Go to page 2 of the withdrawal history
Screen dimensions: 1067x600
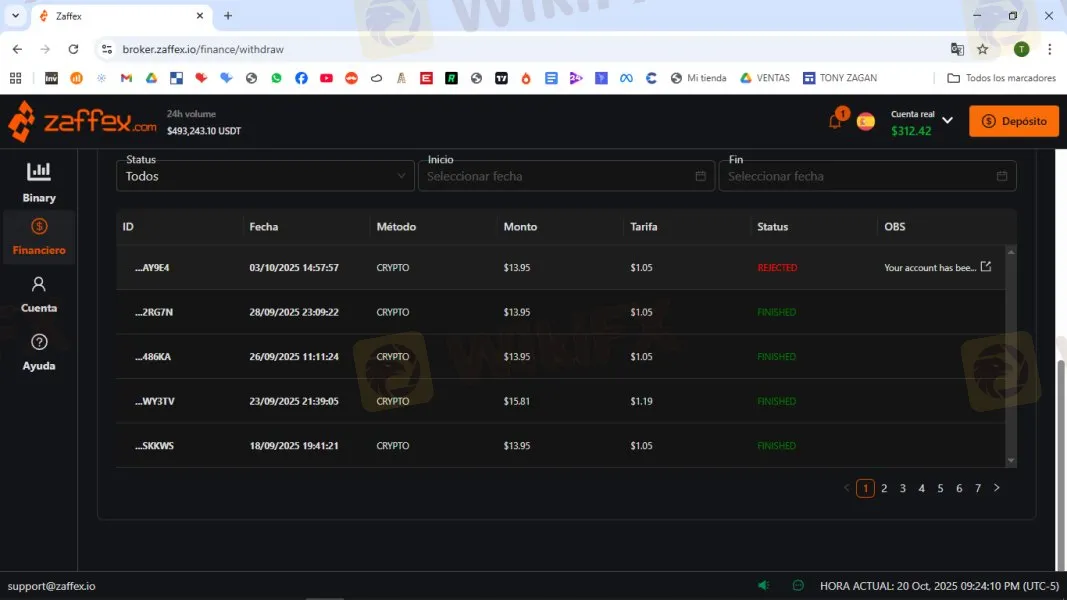coord(884,488)
